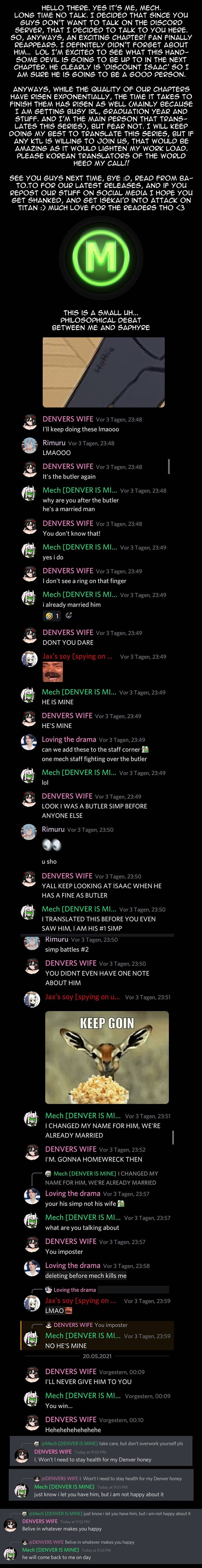
Task: Open the KEEP GOIN popcorn meme image
Action: coord(107,1057)
